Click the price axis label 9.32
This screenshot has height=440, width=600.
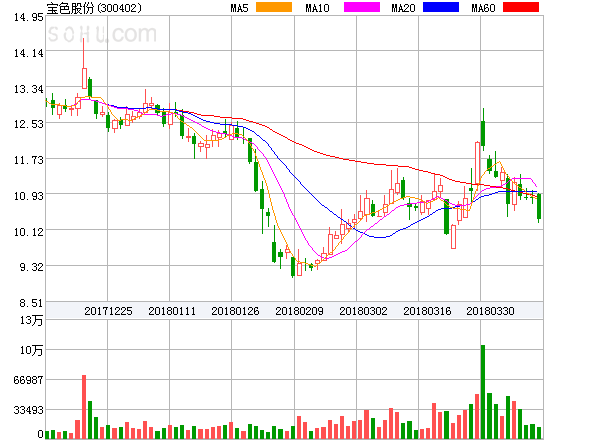[x=32, y=267]
